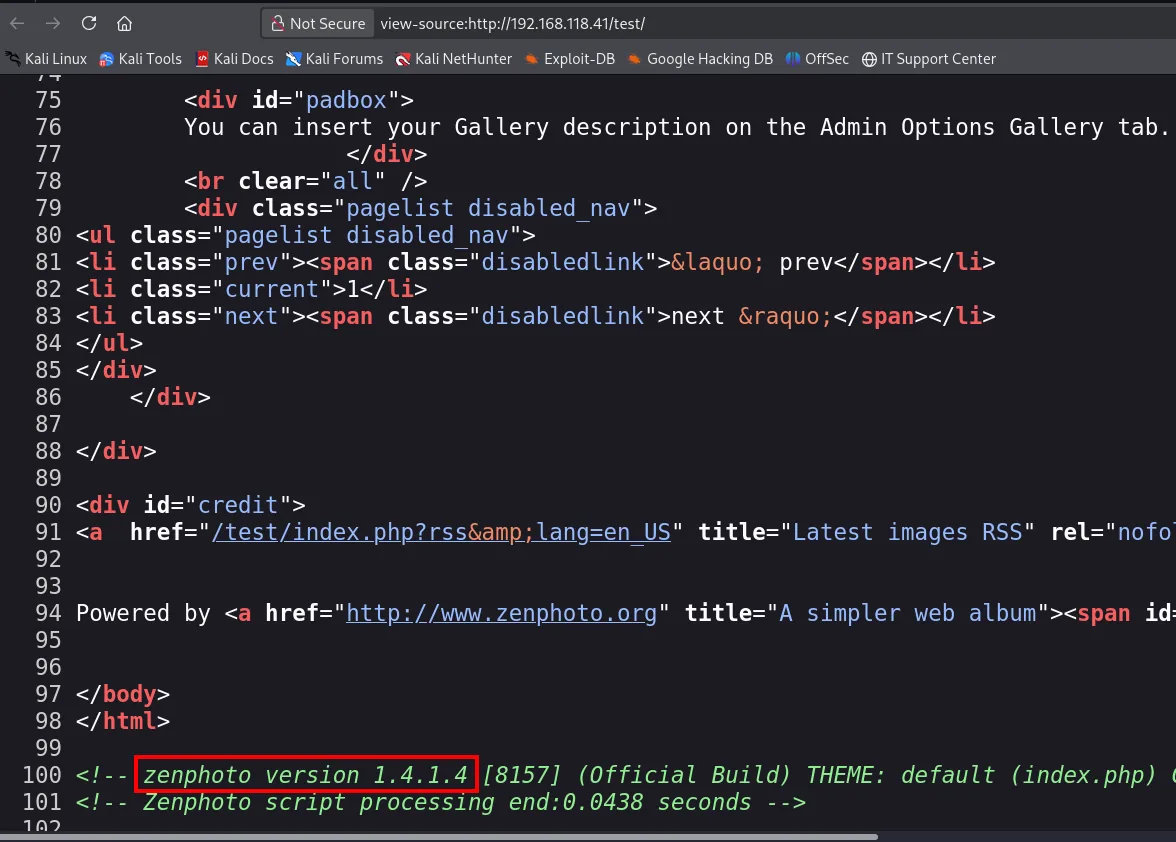Click the 'padbox' id value on line 75
This screenshot has width=1176, height=842.
[346, 100]
